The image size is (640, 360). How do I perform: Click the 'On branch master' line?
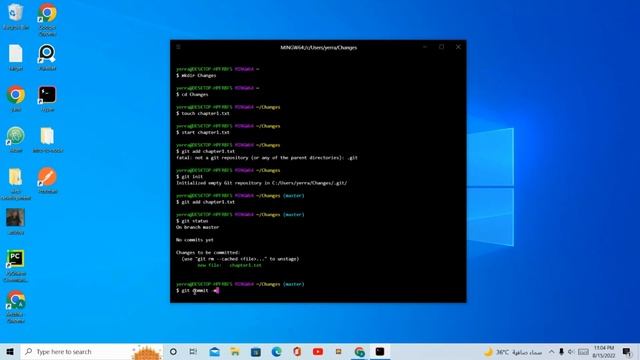coord(198,227)
